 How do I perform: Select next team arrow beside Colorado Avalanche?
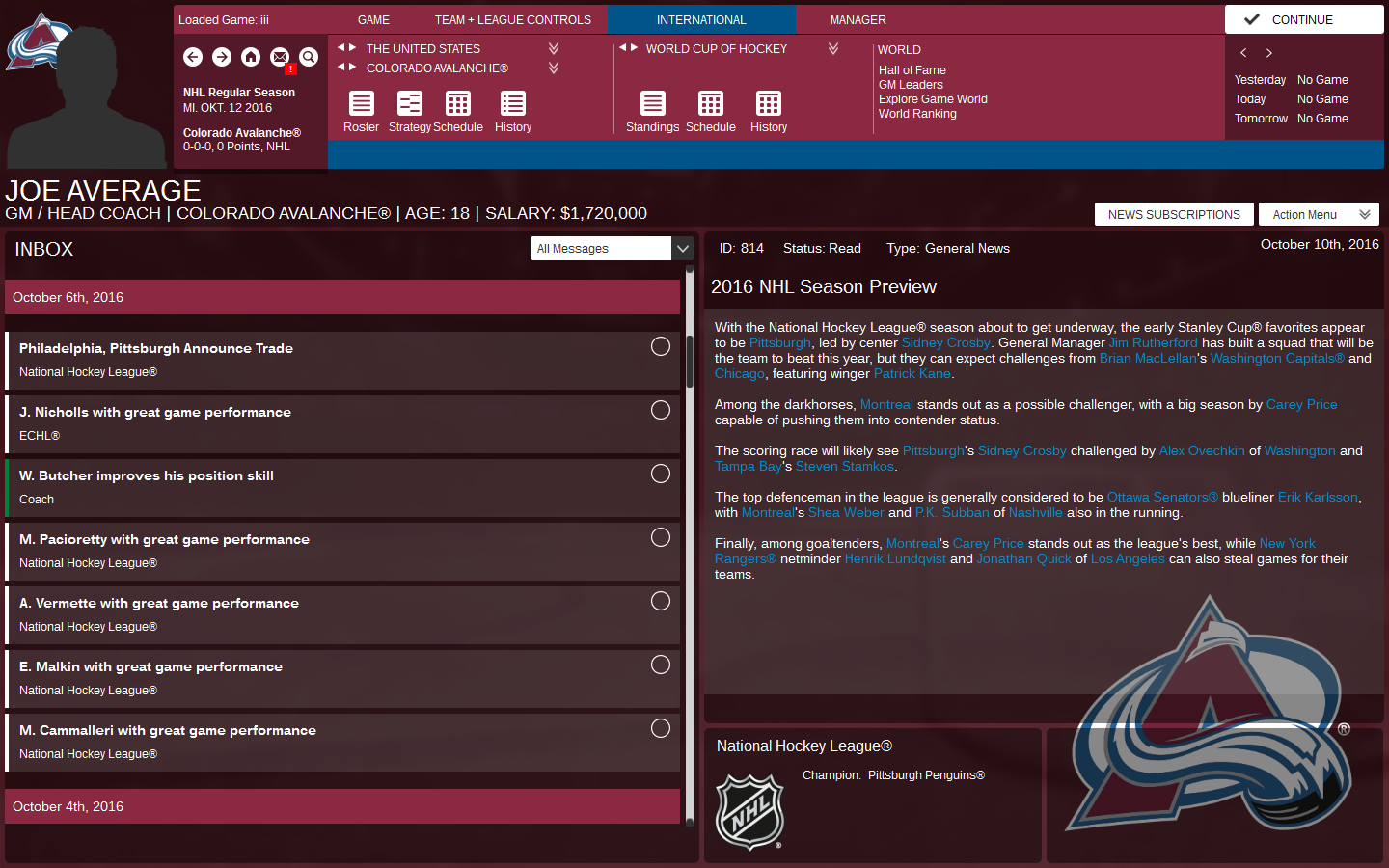(x=353, y=67)
